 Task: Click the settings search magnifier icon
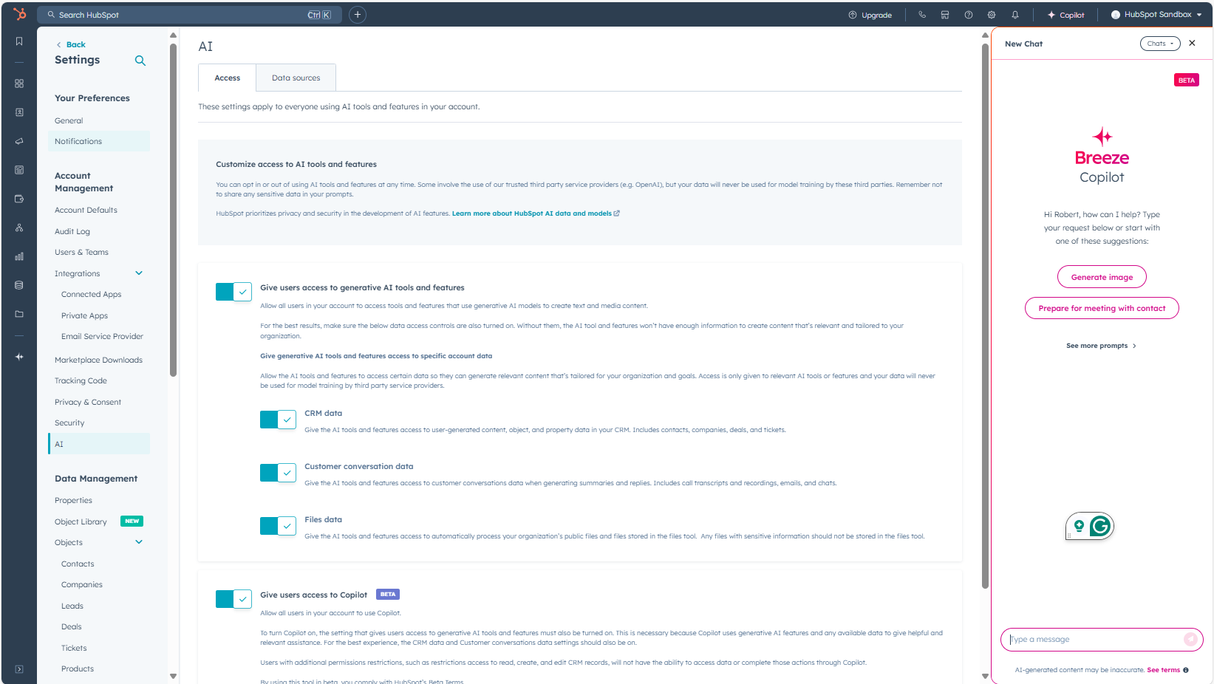pyautogui.click(x=140, y=61)
